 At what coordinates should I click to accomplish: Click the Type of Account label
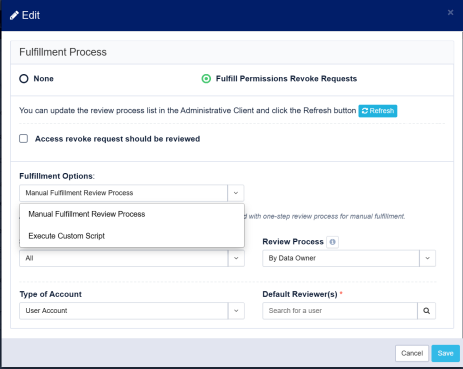click(x=50, y=294)
